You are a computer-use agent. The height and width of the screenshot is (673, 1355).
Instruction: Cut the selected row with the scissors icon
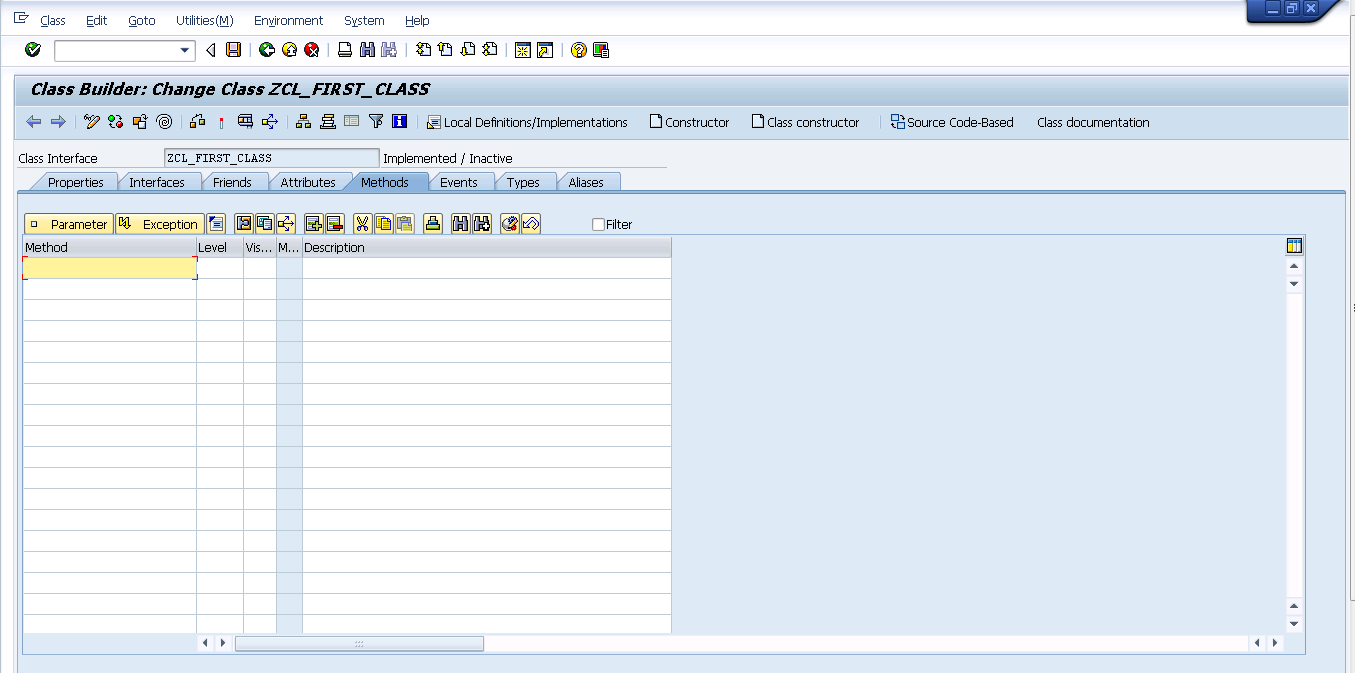pyautogui.click(x=361, y=223)
